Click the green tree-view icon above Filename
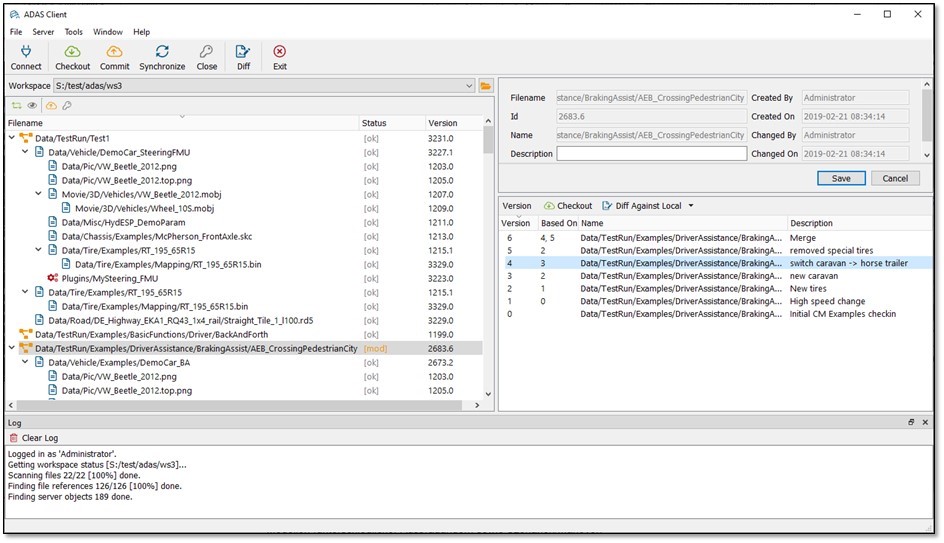Viewport: 944px width, 543px height. (16, 106)
